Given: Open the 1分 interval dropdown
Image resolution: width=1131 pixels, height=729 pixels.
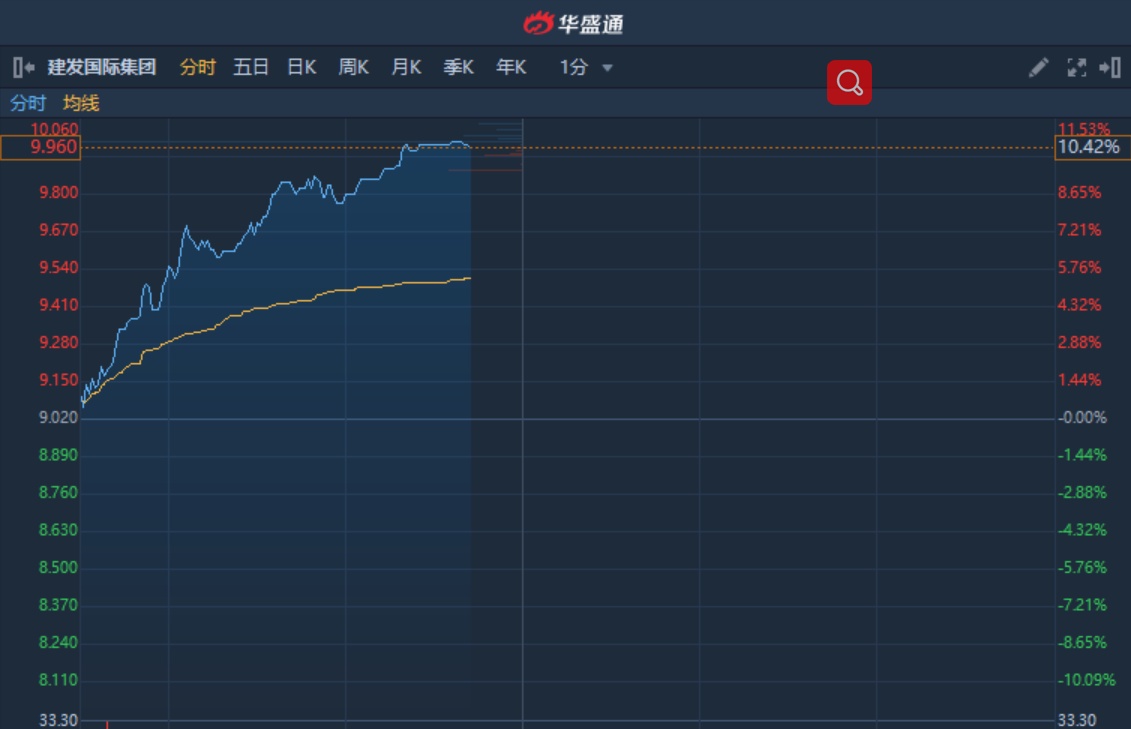Looking at the screenshot, I should click(586, 67).
